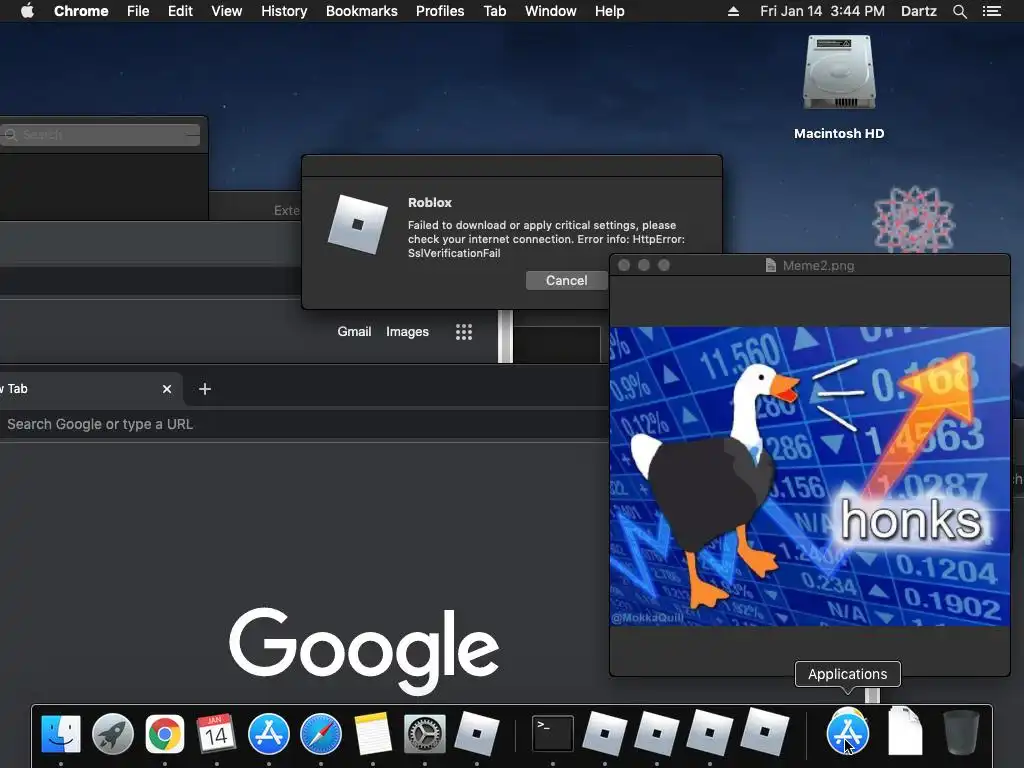Click the snowflake ornament desktop icon
Screen dimensions: 1024x768
click(914, 220)
